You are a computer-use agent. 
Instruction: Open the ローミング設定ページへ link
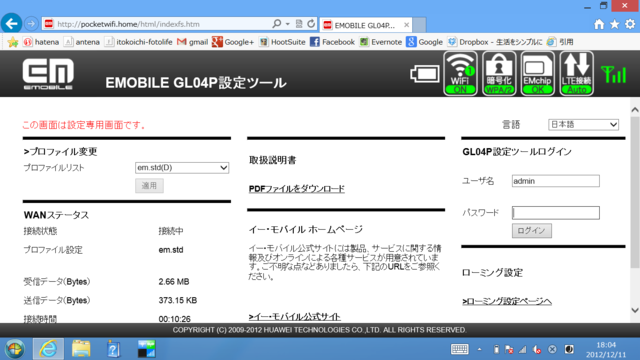[x=507, y=301]
